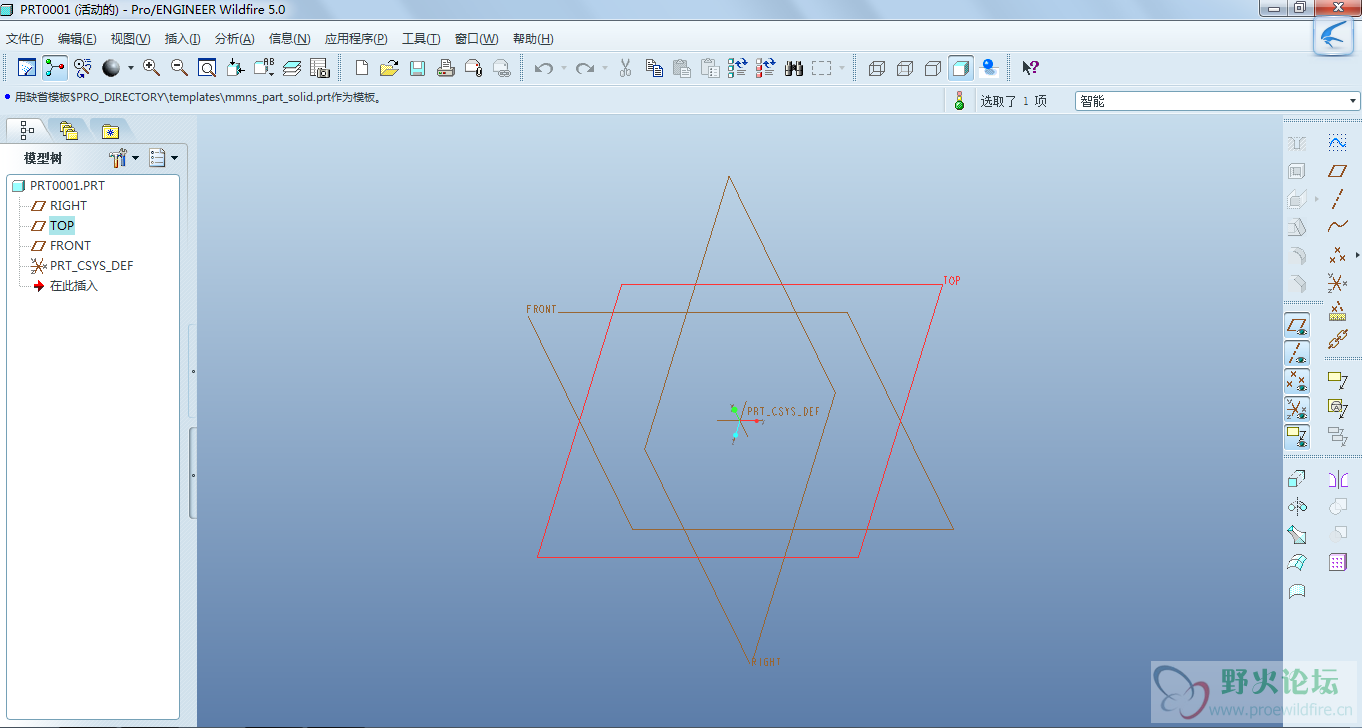Toggle coordinate systems display on/off

[1297, 409]
